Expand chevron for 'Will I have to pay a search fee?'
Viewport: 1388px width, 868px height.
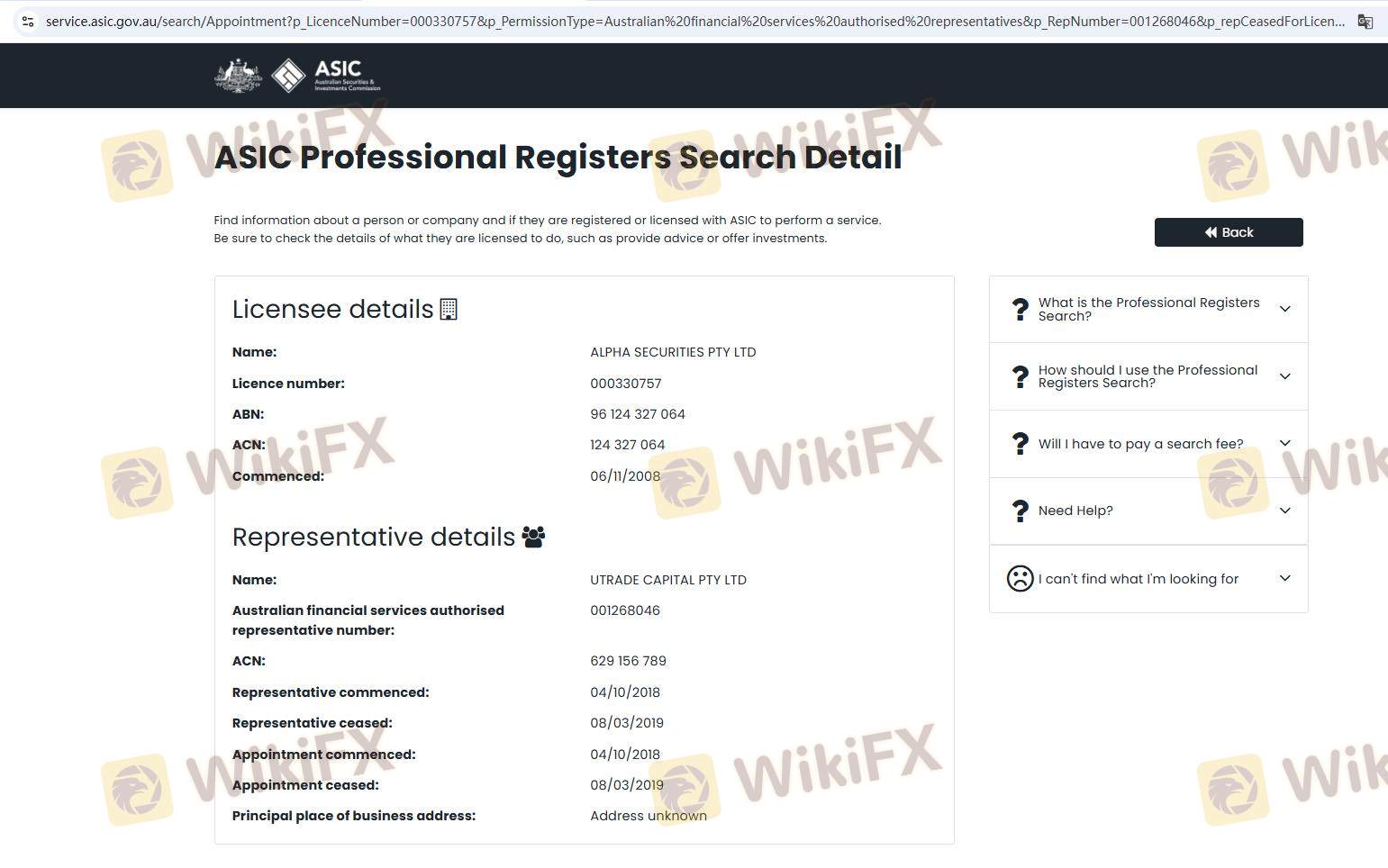[x=1284, y=443]
